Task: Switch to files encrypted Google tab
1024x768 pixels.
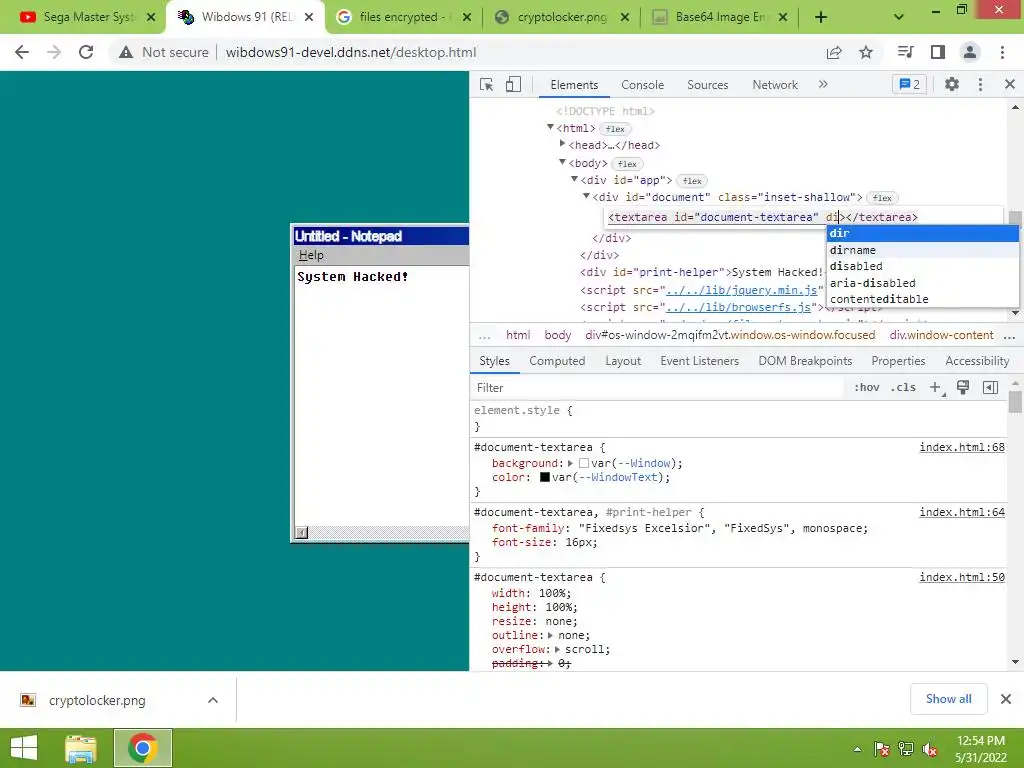Action: point(404,17)
